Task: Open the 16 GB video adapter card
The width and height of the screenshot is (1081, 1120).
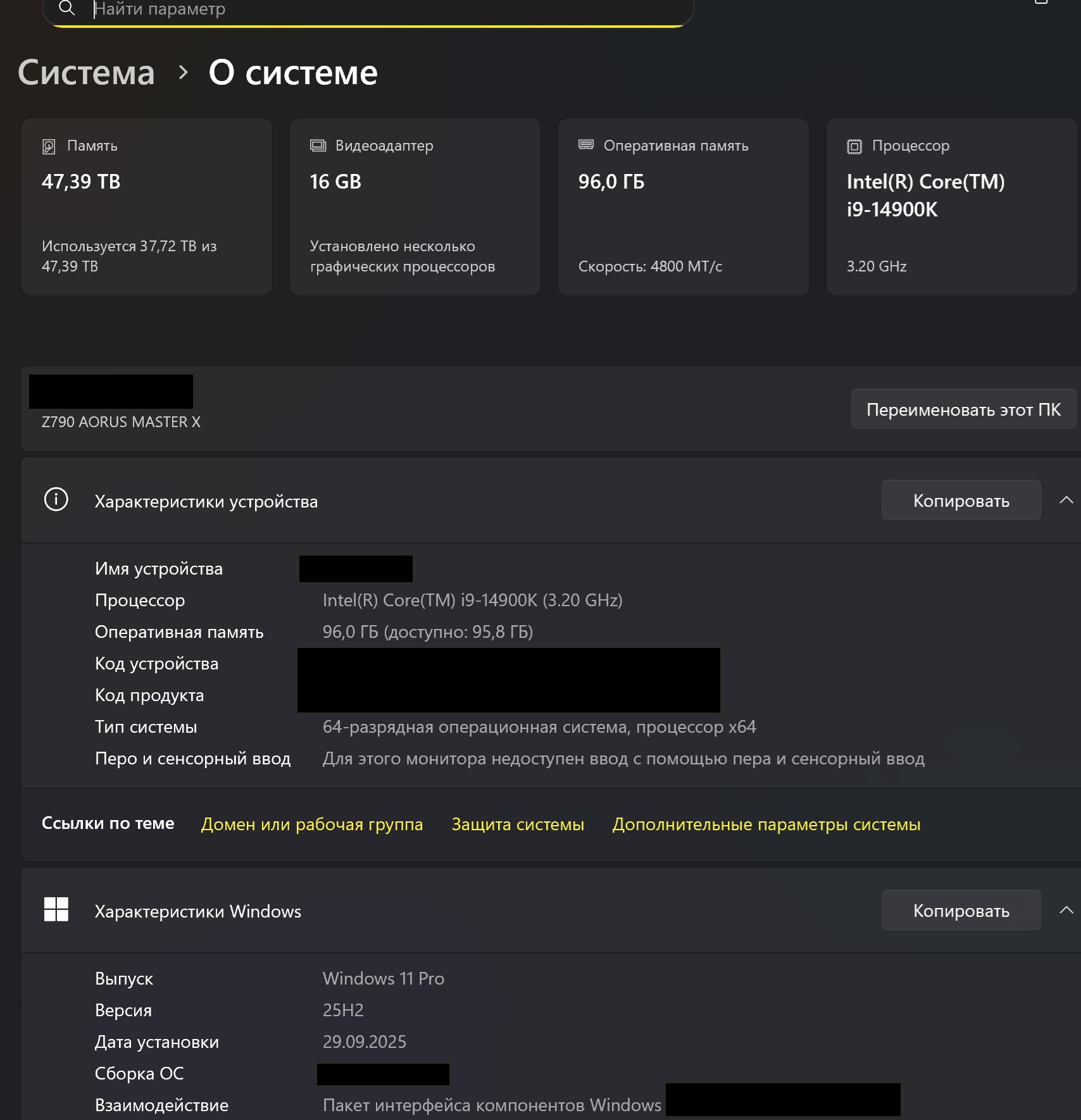Action: click(415, 206)
